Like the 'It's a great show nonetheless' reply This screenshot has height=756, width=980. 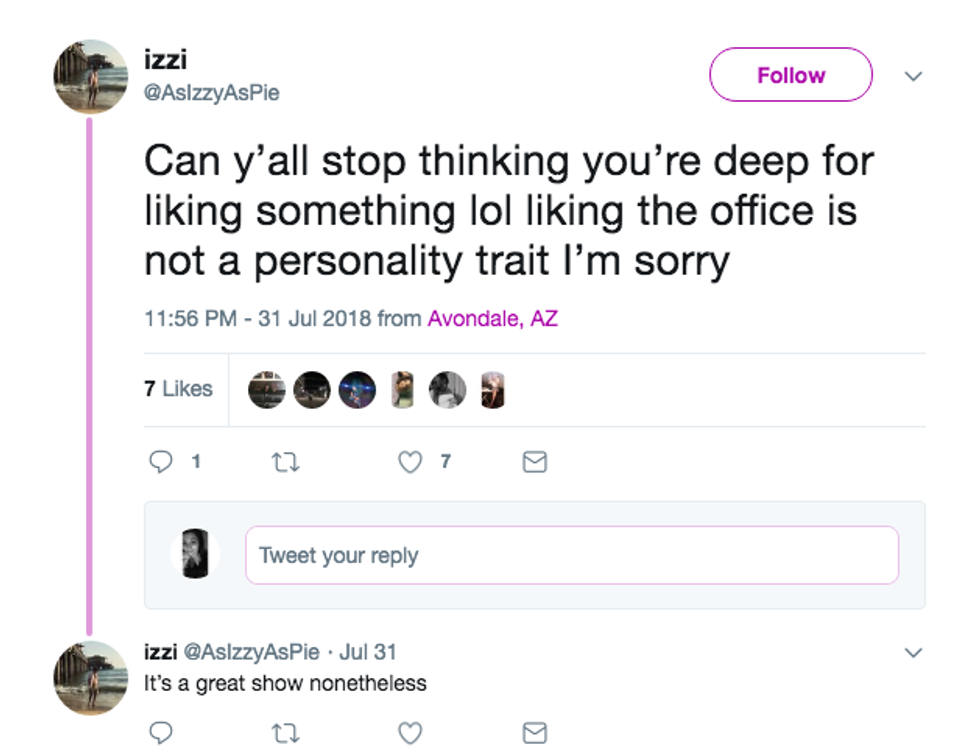(410, 733)
